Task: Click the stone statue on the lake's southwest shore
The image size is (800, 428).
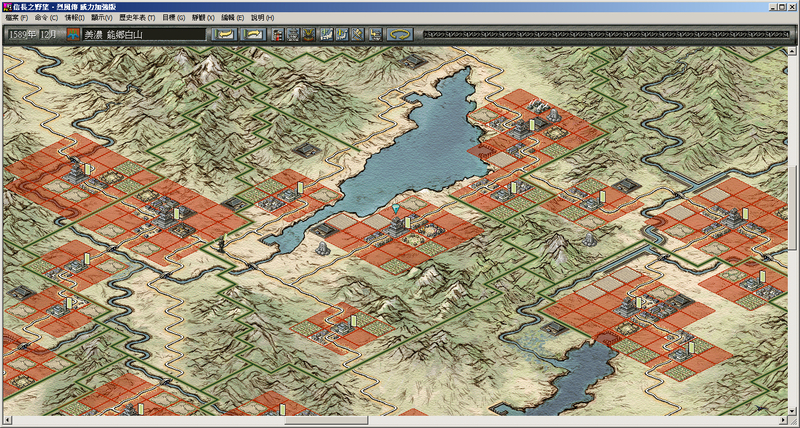Action: click(322, 248)
